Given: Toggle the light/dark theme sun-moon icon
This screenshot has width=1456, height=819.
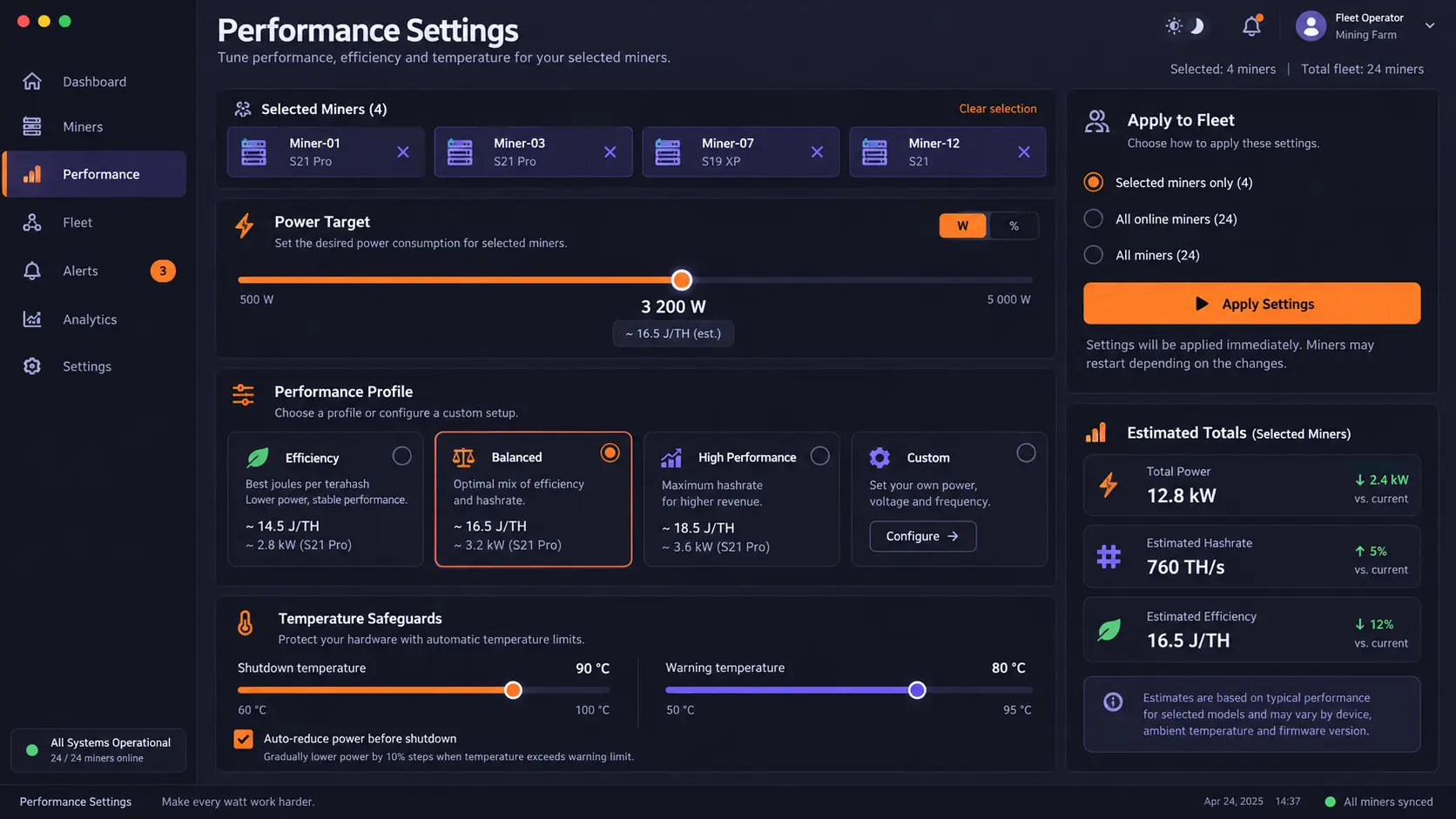Looking at the screenshot, I should click(1184, 26).
